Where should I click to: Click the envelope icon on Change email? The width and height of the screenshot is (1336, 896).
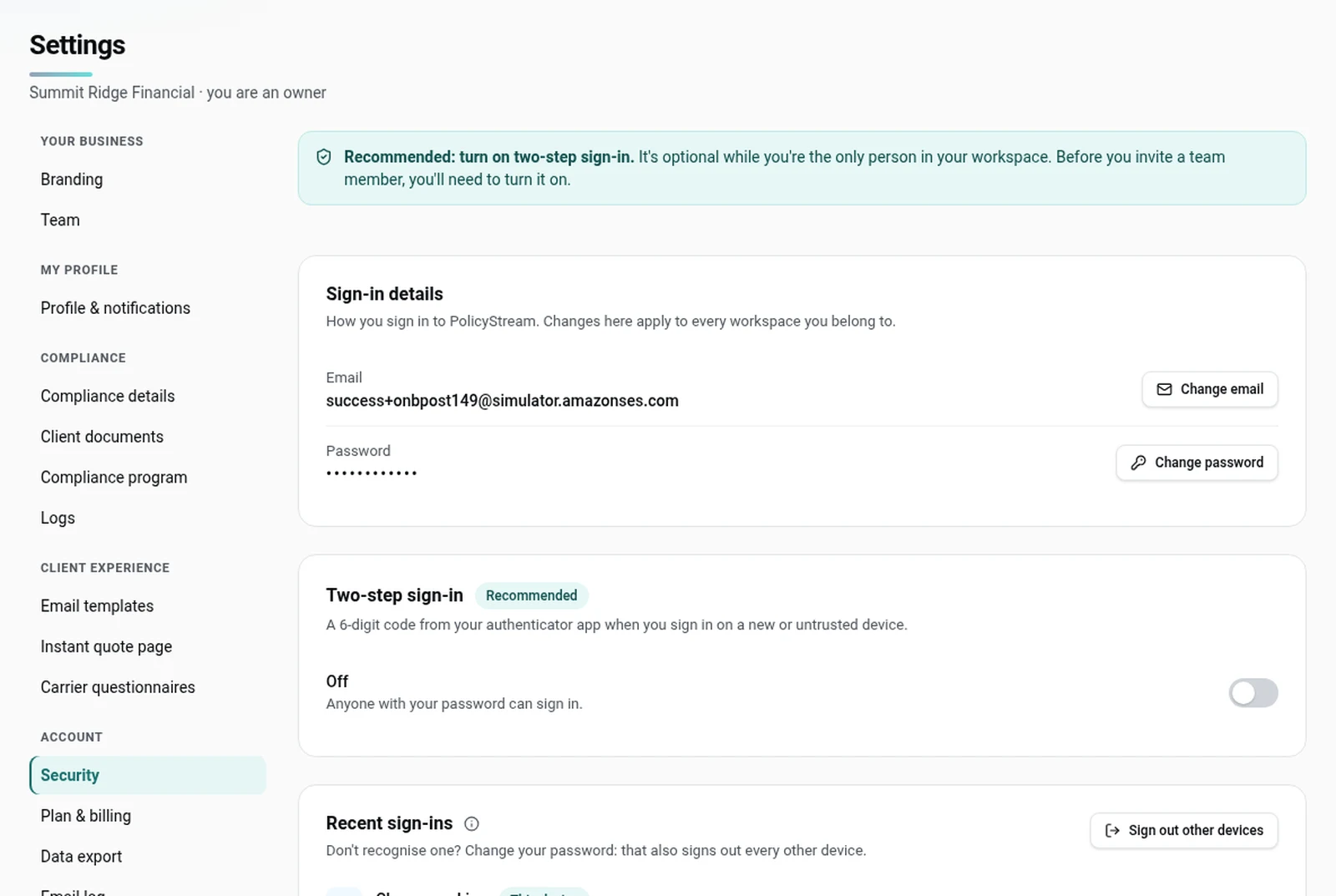pos(1164,389)
